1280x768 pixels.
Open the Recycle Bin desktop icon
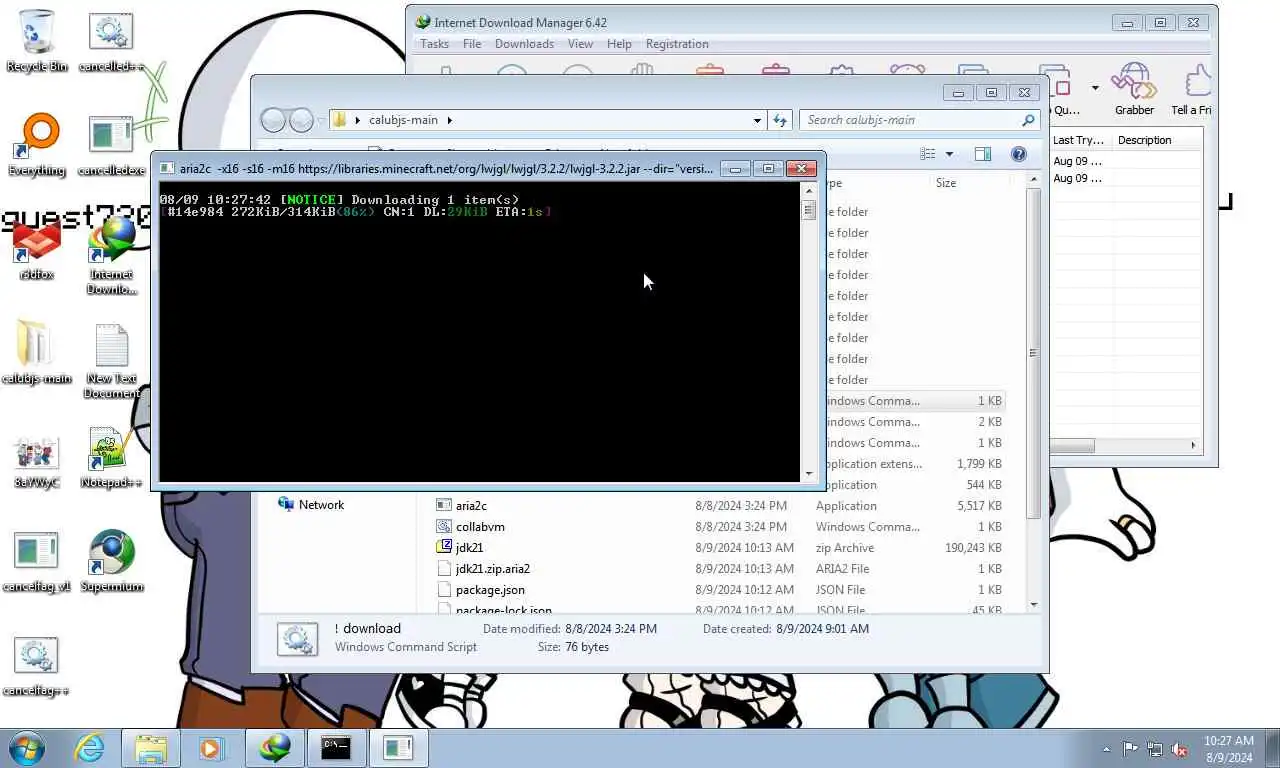click(37, 40)
